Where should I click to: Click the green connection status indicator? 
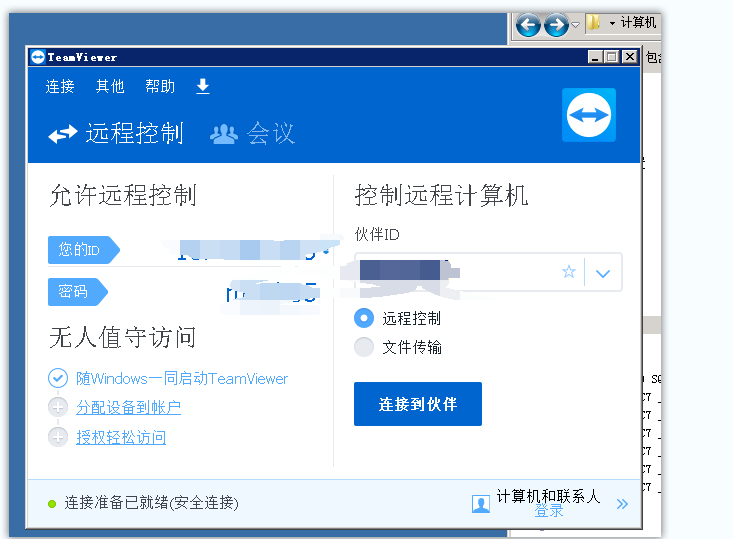(x=52, y=503)
